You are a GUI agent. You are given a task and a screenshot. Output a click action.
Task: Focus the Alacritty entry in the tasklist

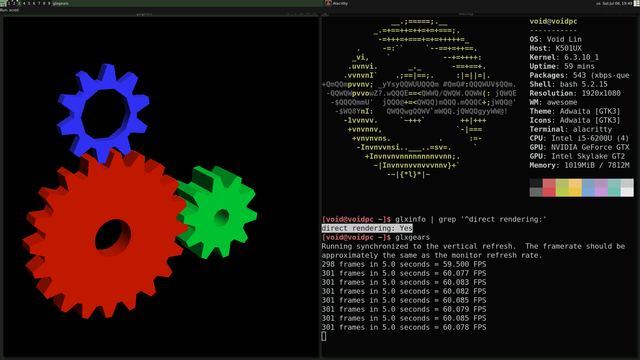(x=459, y=3)
